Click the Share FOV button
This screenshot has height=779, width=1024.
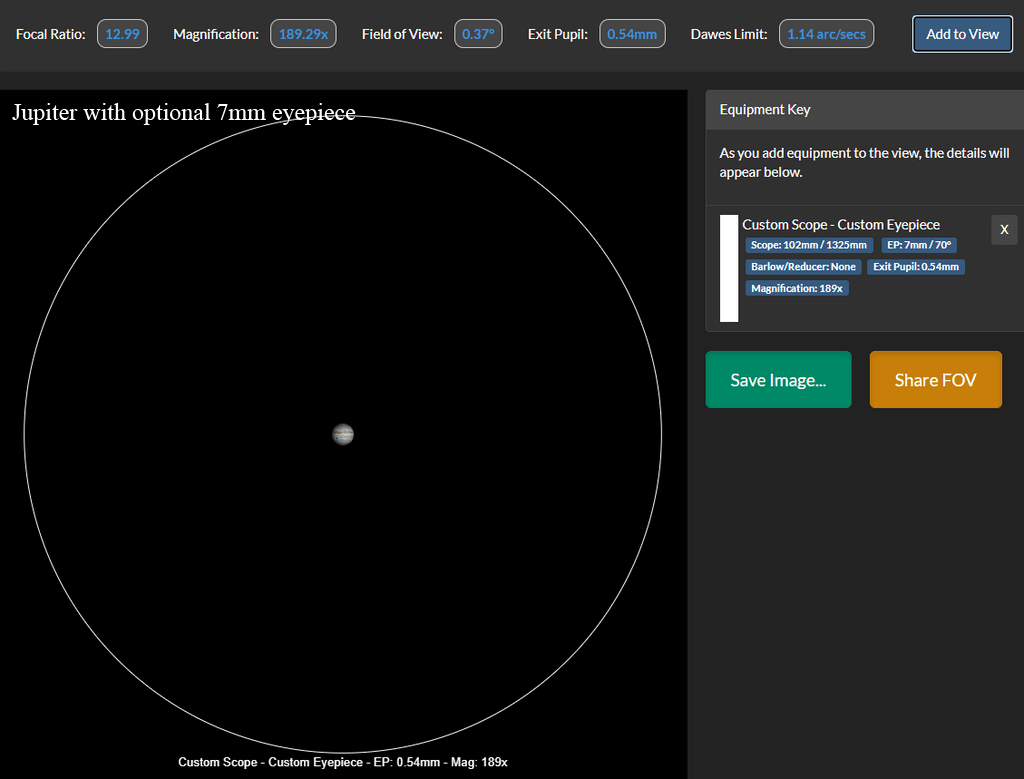(x=935, y=380)
